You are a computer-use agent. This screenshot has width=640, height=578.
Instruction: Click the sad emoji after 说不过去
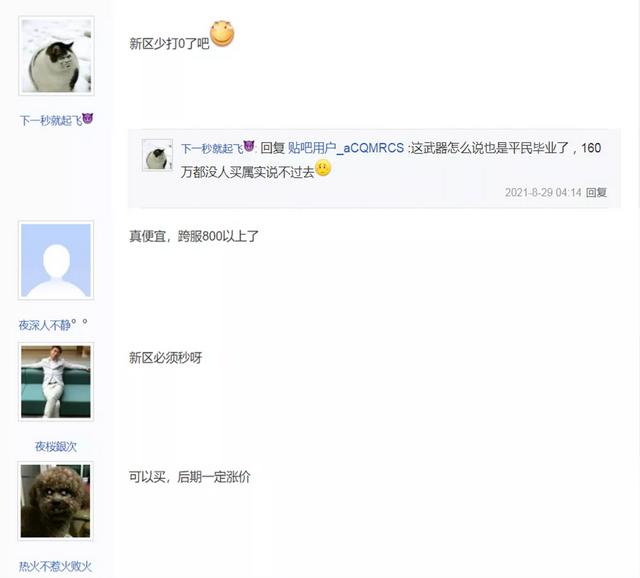pos(323,169)
